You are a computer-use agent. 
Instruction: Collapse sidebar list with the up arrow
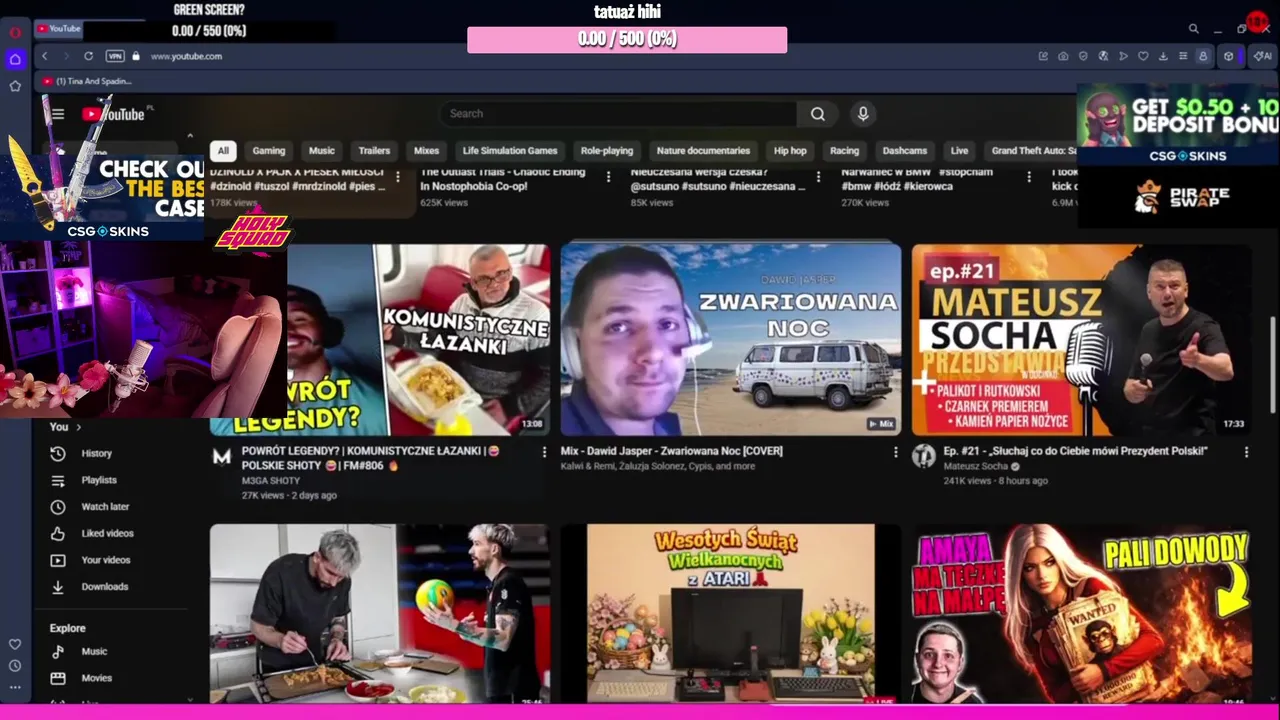(190, 136)
